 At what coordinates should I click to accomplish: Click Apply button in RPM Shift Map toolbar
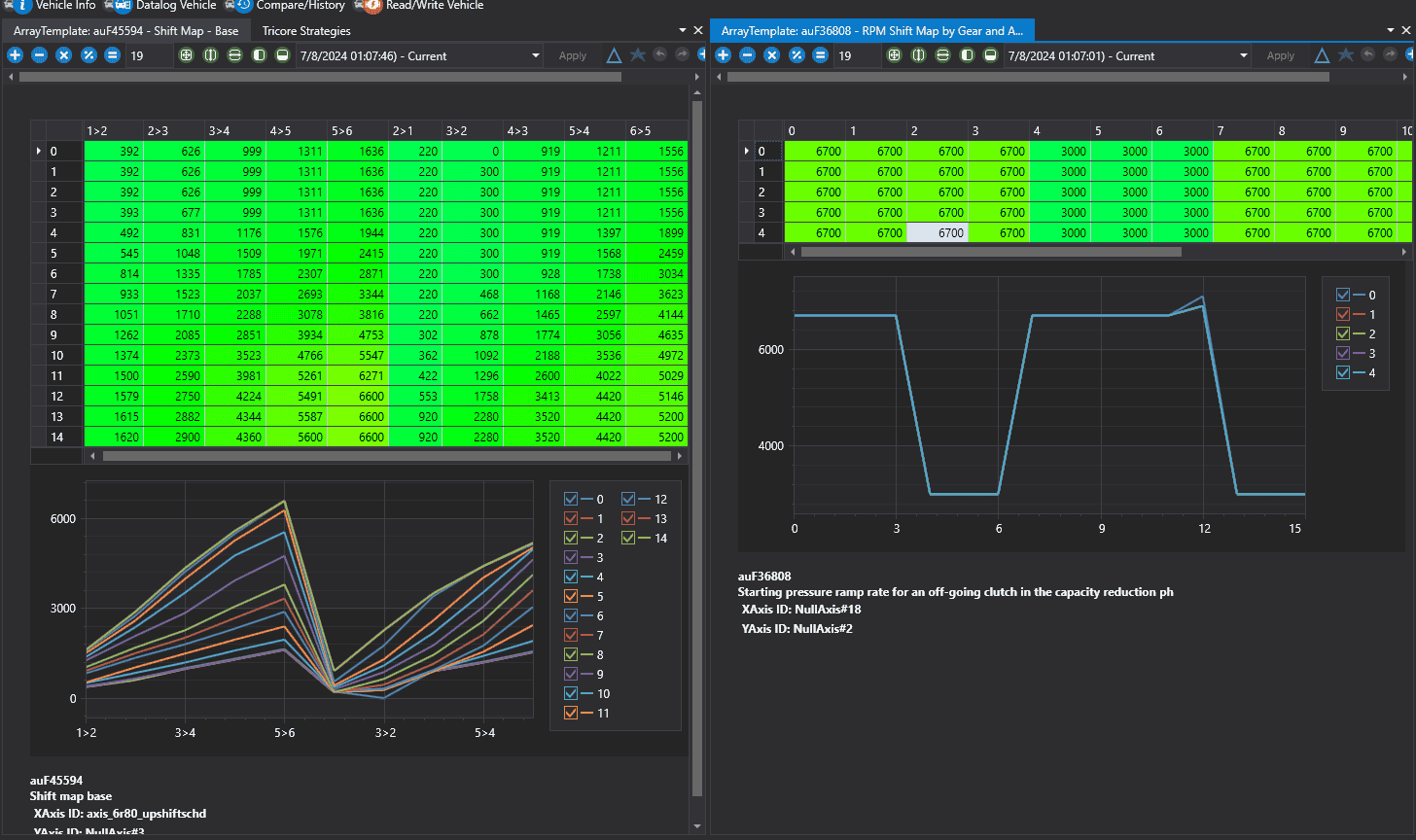[x=1281, y=56]
